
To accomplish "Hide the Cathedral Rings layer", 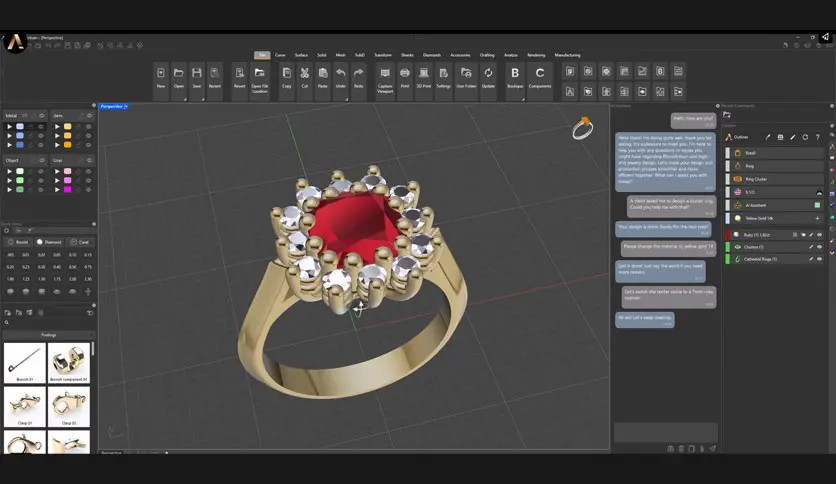I will [819, 259].
